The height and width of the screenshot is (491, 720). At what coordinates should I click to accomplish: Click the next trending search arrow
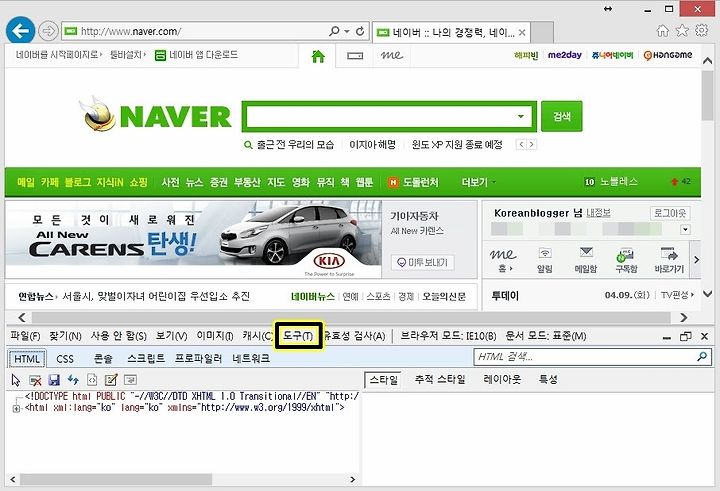pyautogui.click(x=532, y=145)
